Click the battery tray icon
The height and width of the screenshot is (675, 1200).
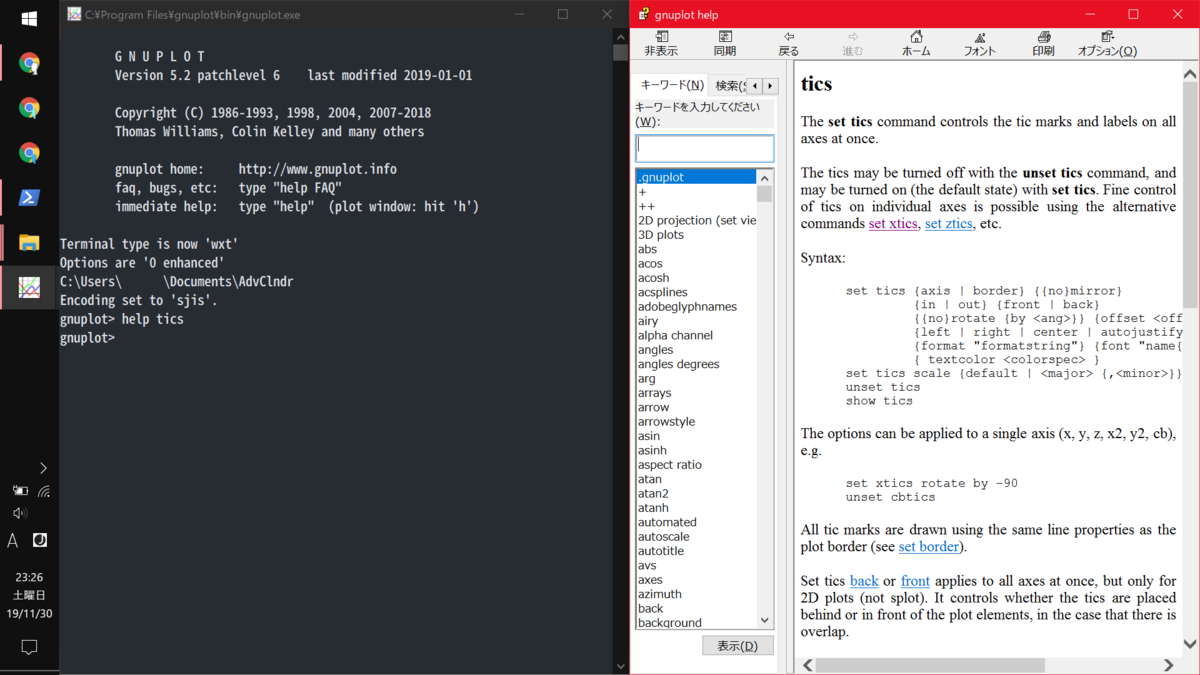tap(20, 491)
